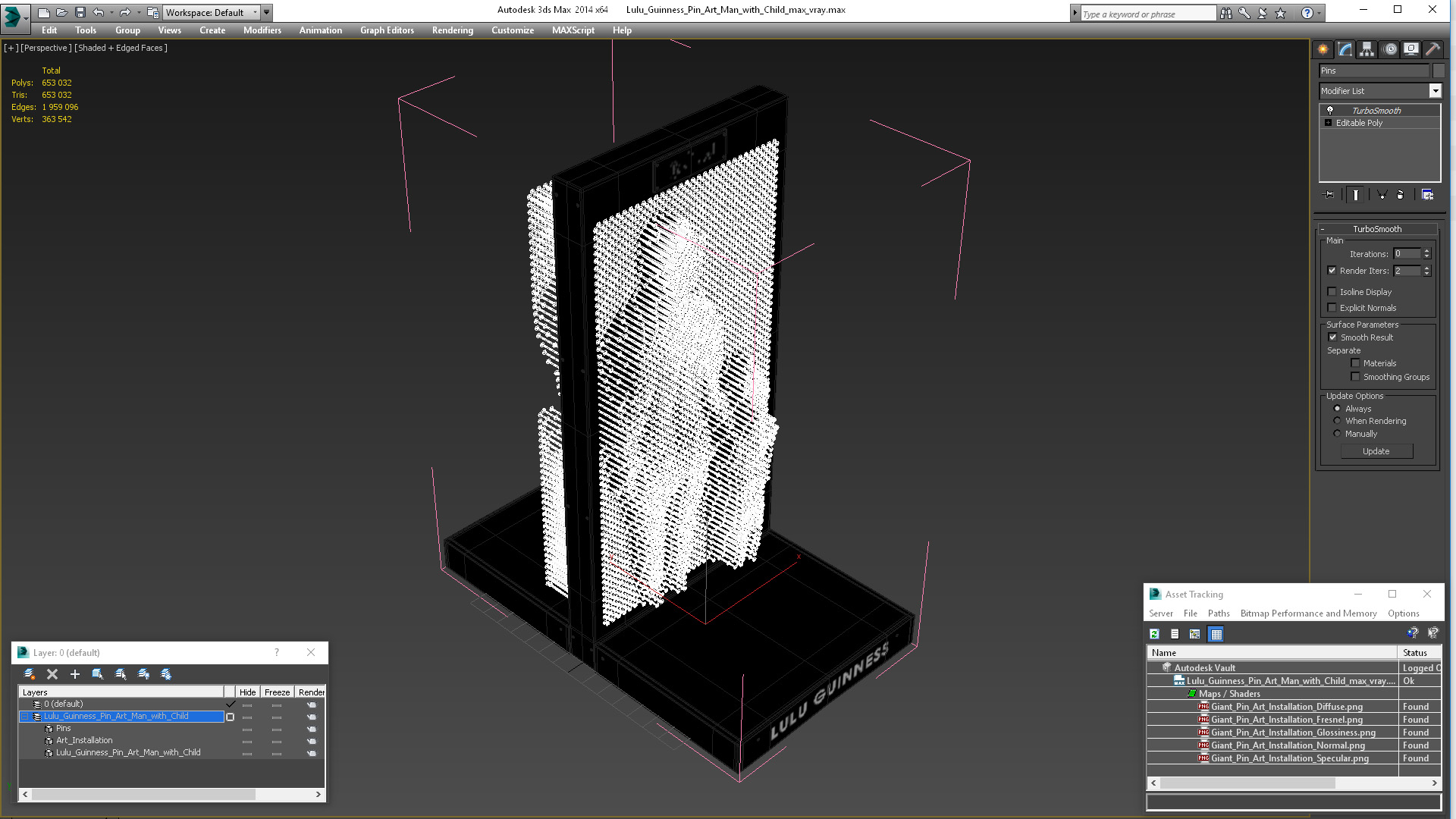1456x819 pixels.
Task: Click Configure Modifier Sets icon
Action: [x=1427, y=195]
